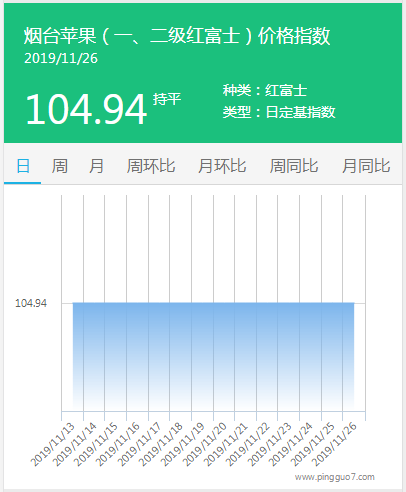Click the x-axis label 2019/11/24
Image resolution: width=406 pixels, height=492 pixels.
291,444
